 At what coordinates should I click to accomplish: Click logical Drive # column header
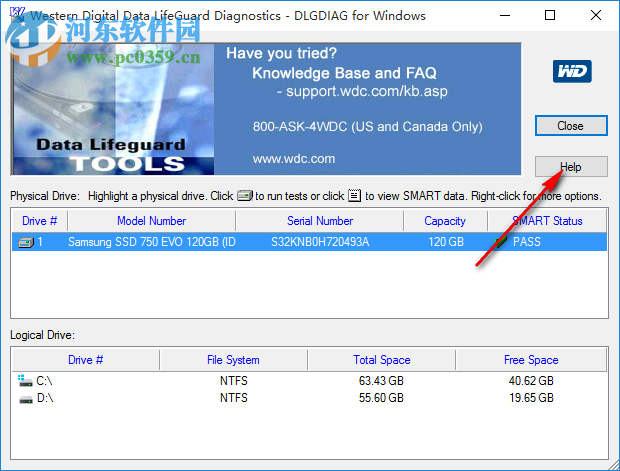[85, 360]
